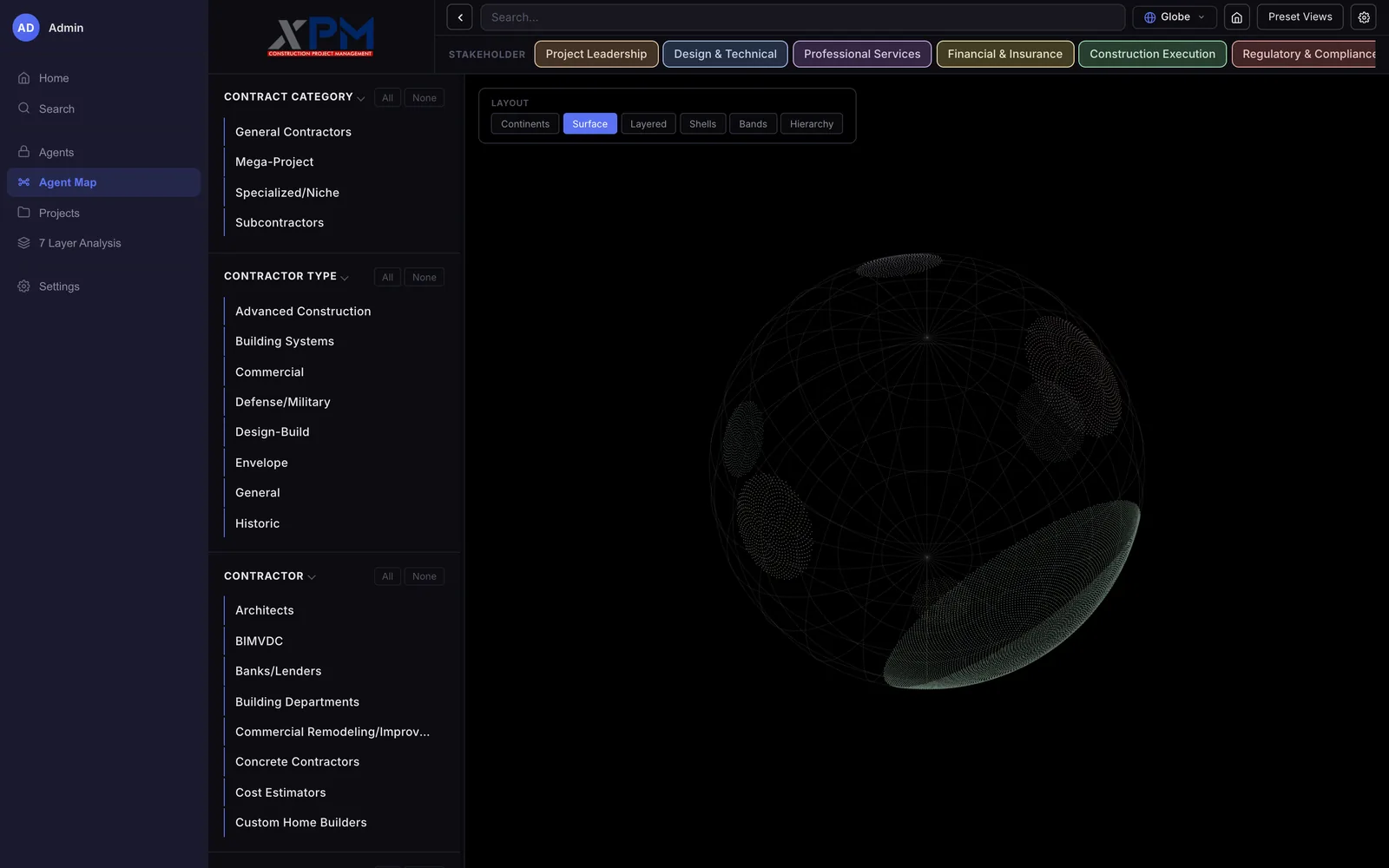Toggle Regulatory & Compliance stakeholder filter
Image resolution: width=1389 pixels, height=868 pixels.
tap(1304, 54)
